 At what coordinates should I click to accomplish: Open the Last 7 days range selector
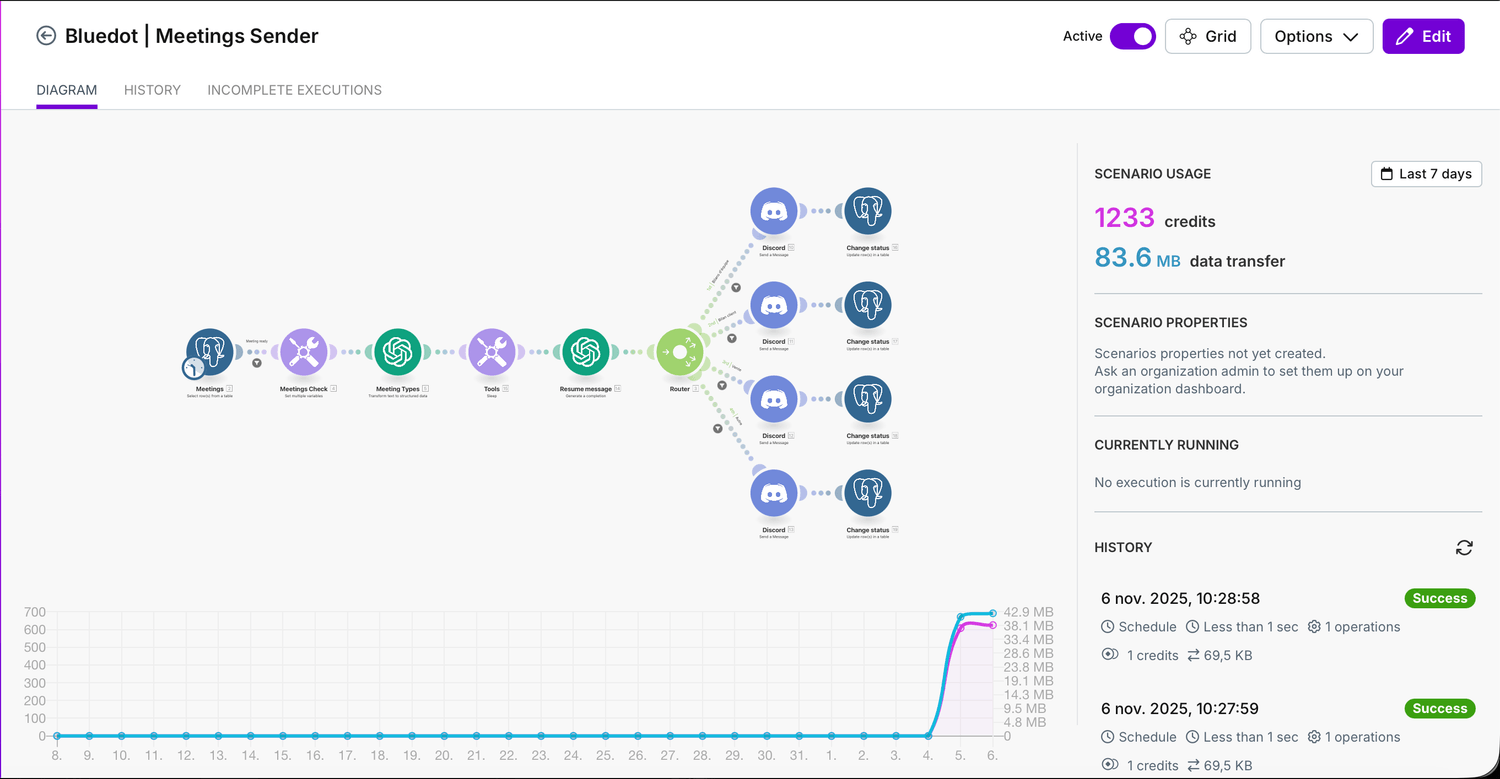point(1426,174)
